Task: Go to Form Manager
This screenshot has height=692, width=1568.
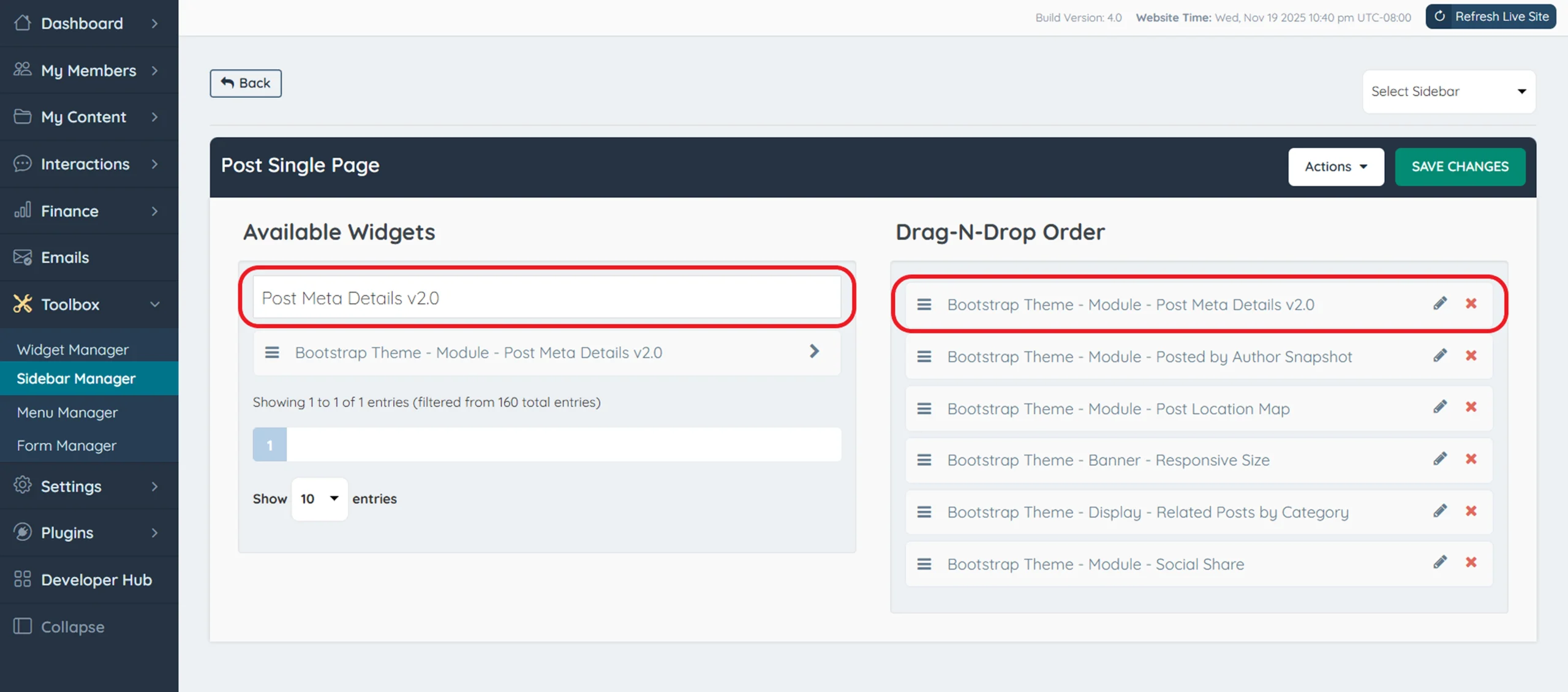Action: point(67,446)
